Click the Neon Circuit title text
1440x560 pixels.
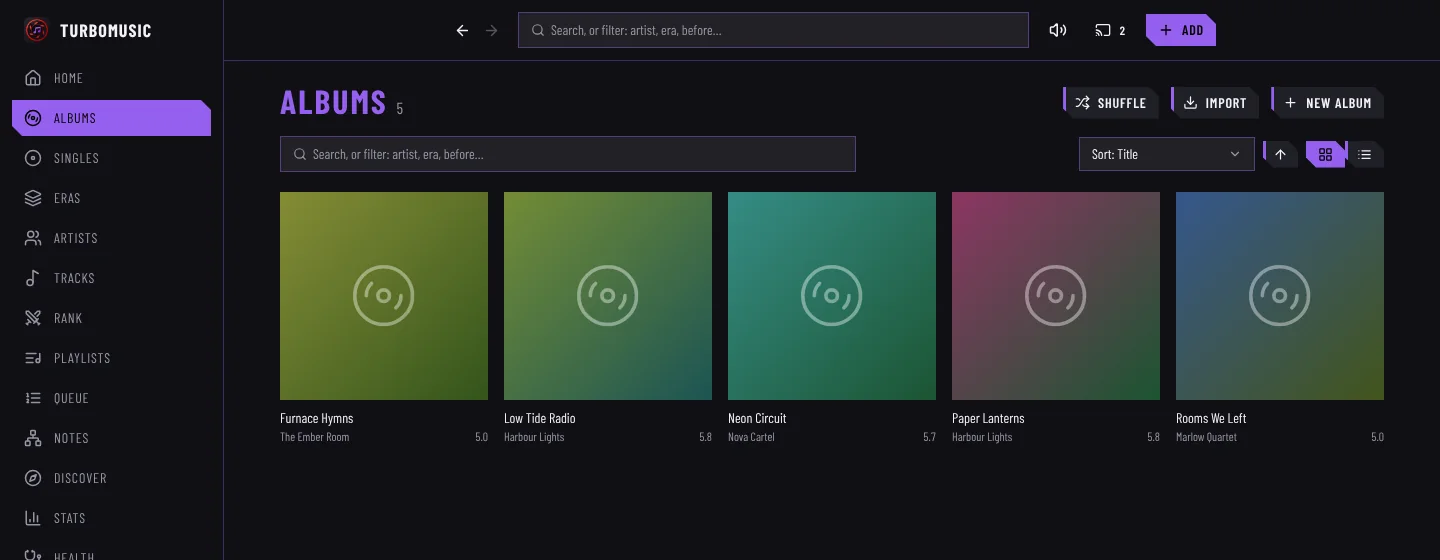tap(758, 418)
